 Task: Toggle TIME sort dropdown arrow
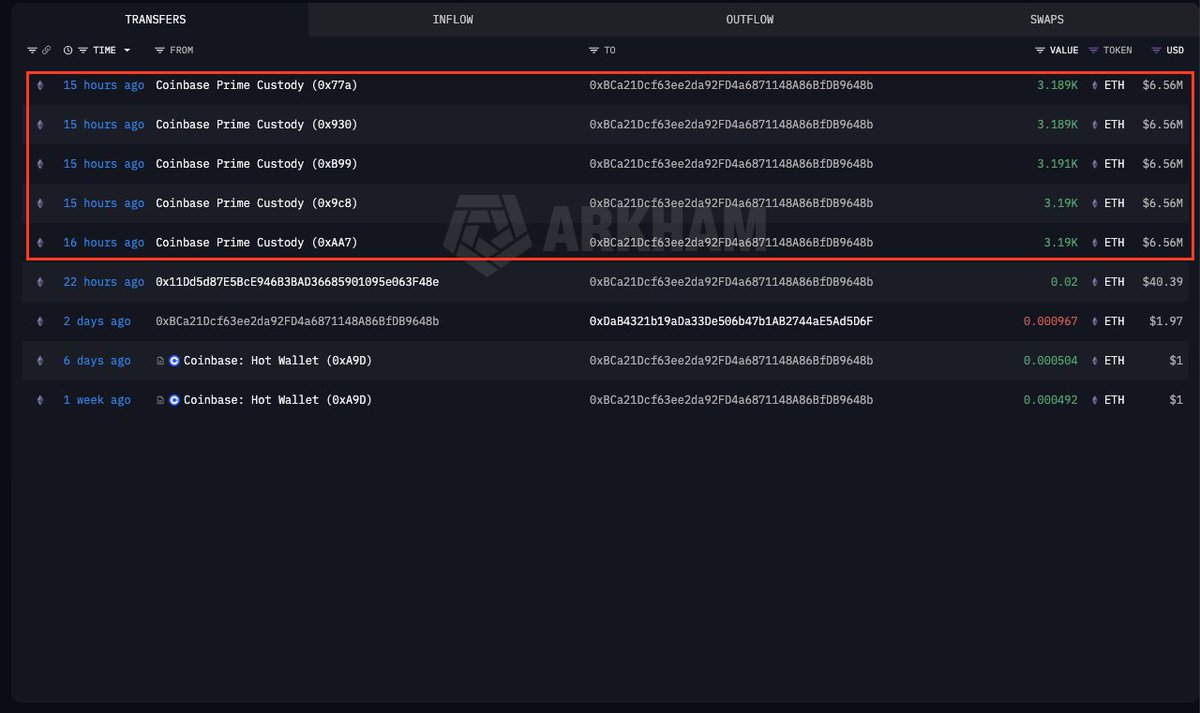(x=127, y=50)
